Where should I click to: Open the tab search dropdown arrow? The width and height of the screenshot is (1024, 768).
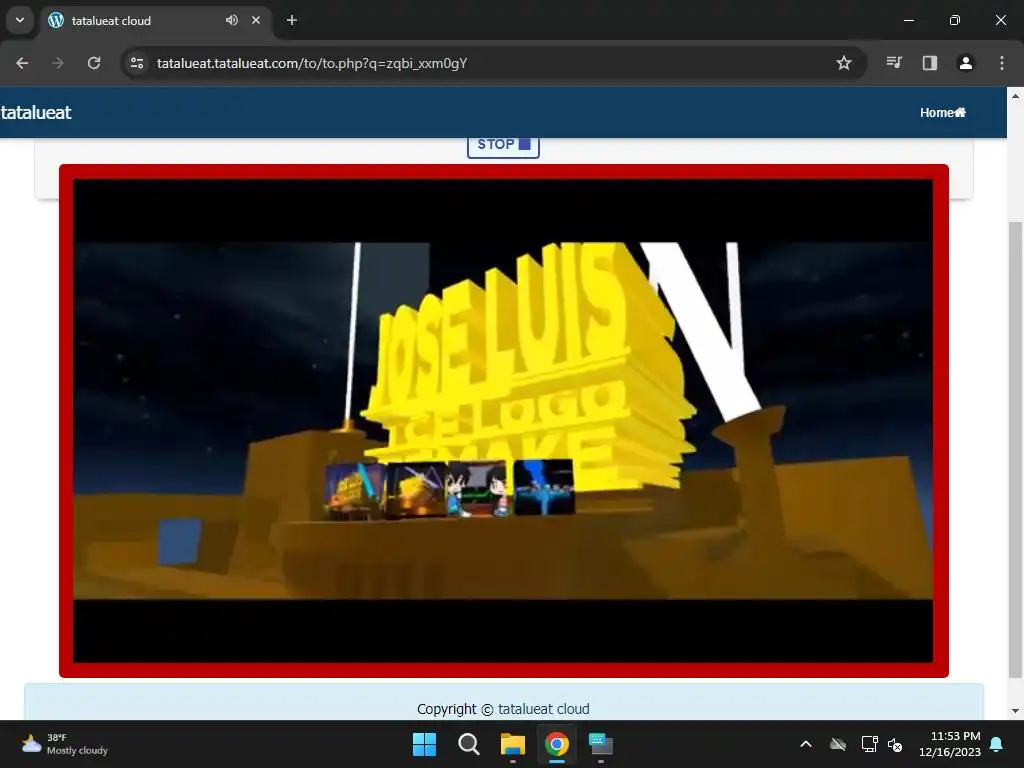pyautogui.click(x=20, y=20)
